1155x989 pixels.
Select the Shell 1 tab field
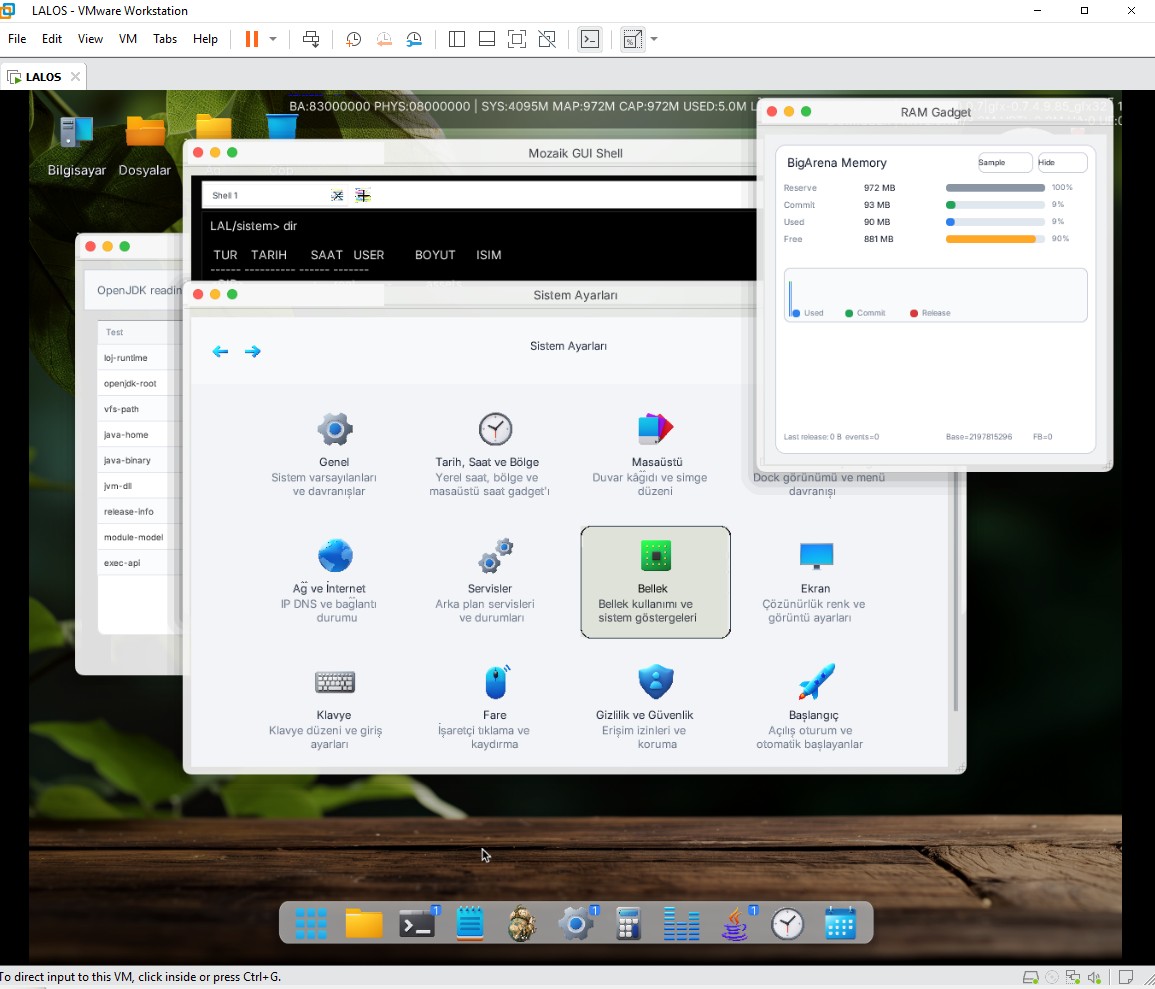tap(265, 195)
